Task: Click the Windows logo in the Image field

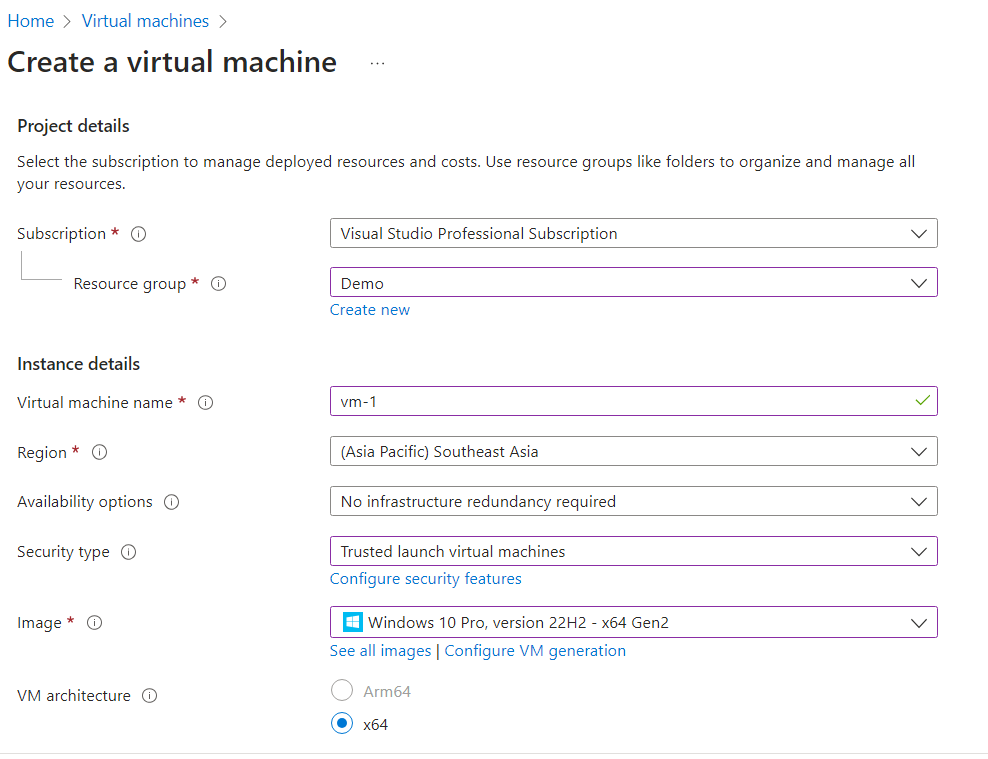Action: [351, 621]
